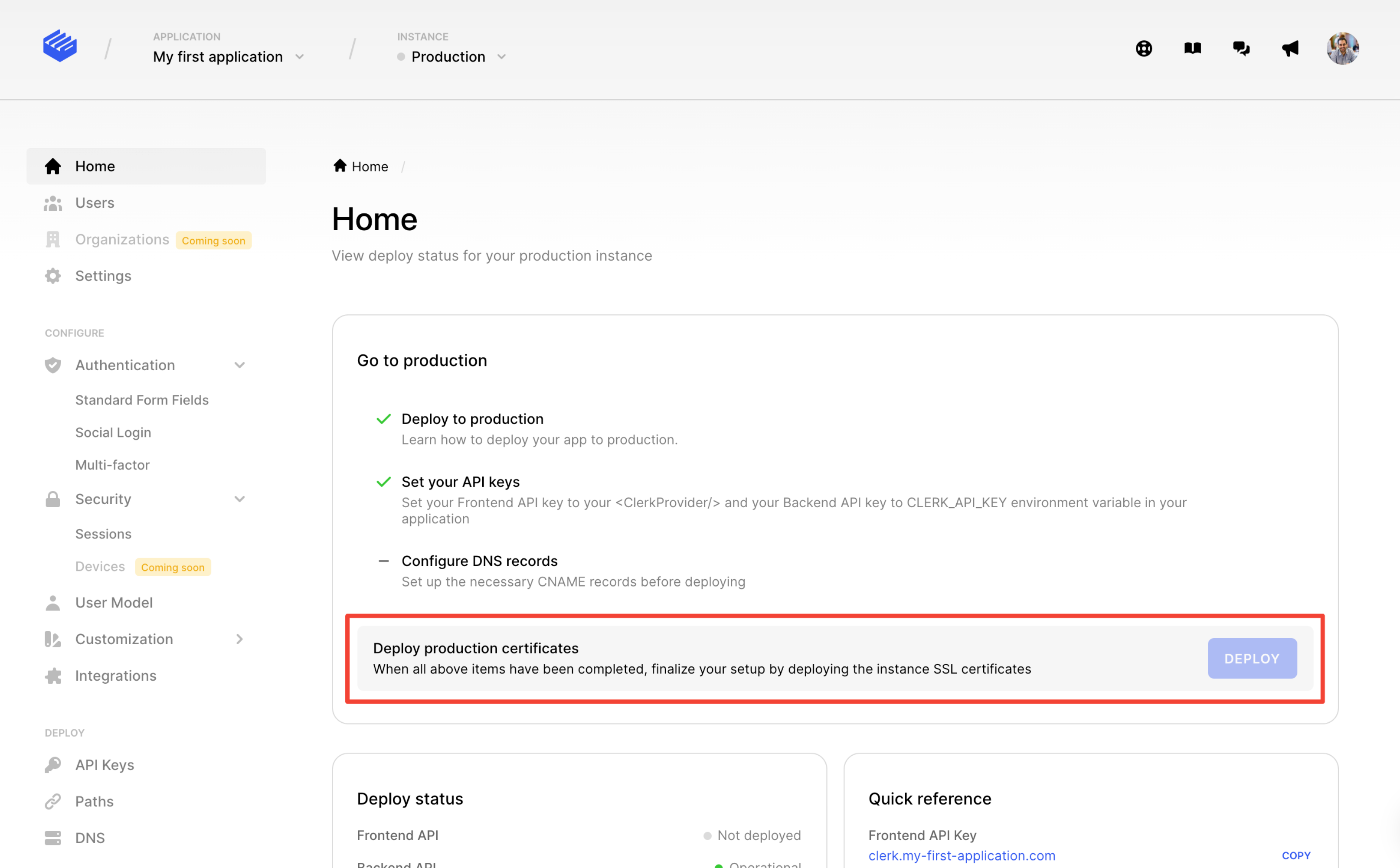Click the Users people icon in sidebar

[x=53, y=203]
